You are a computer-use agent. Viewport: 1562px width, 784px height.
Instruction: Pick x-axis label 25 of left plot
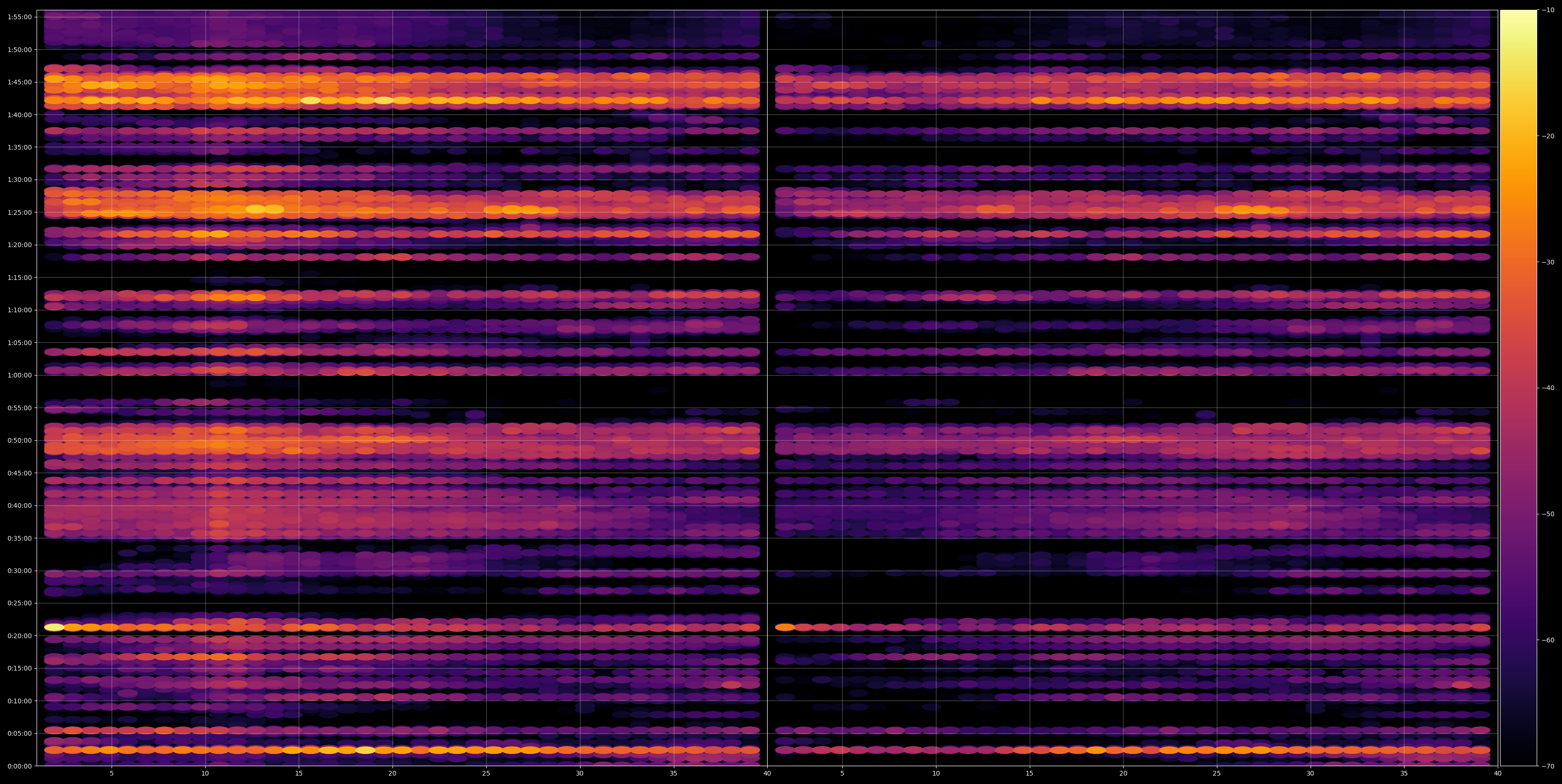click(x=486, y=774)
